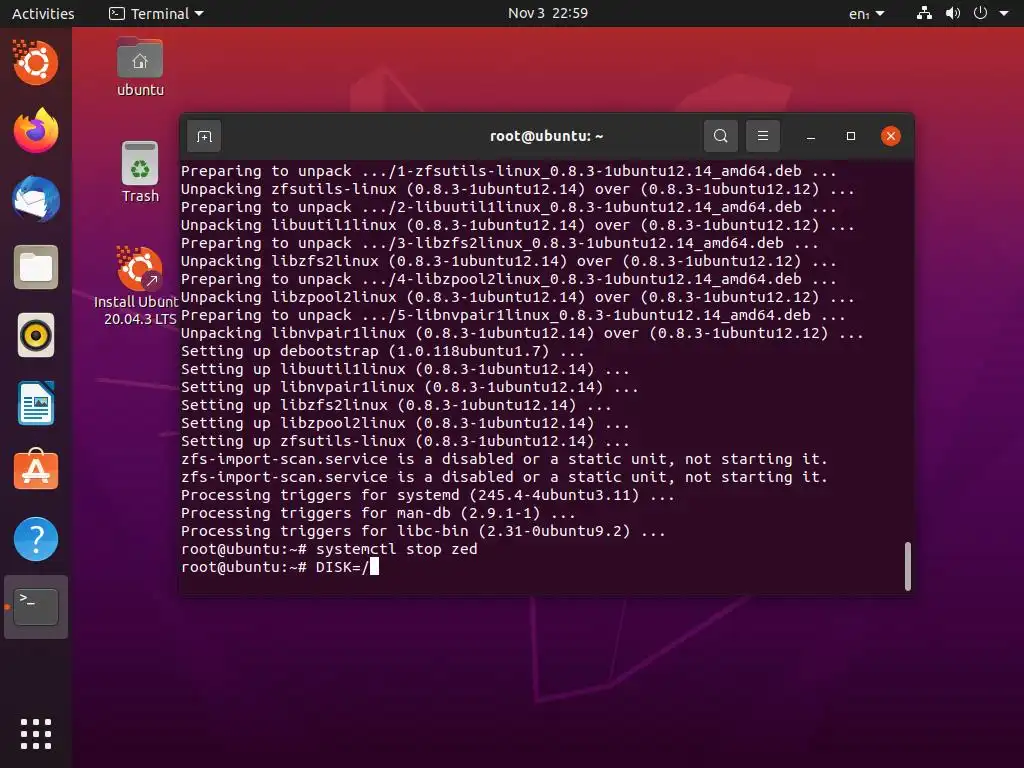Close the root@ubuntu terminal window
This screenshot has height=768, width=1024.
tap(890, 136)
